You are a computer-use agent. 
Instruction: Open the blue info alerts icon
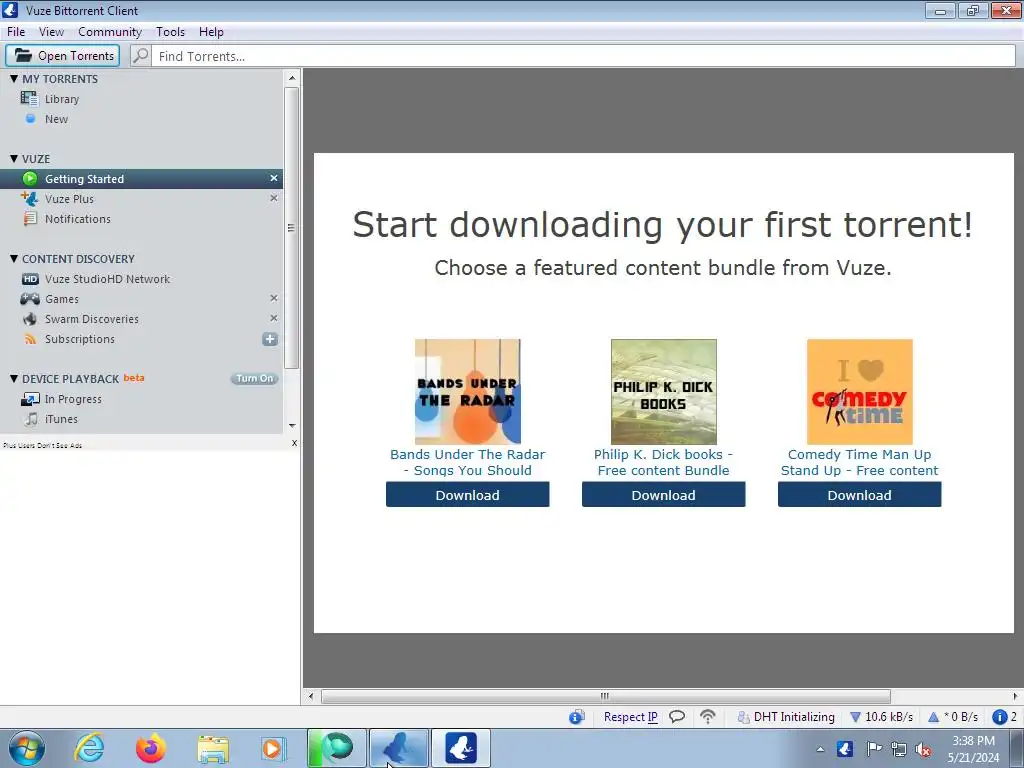999,717
